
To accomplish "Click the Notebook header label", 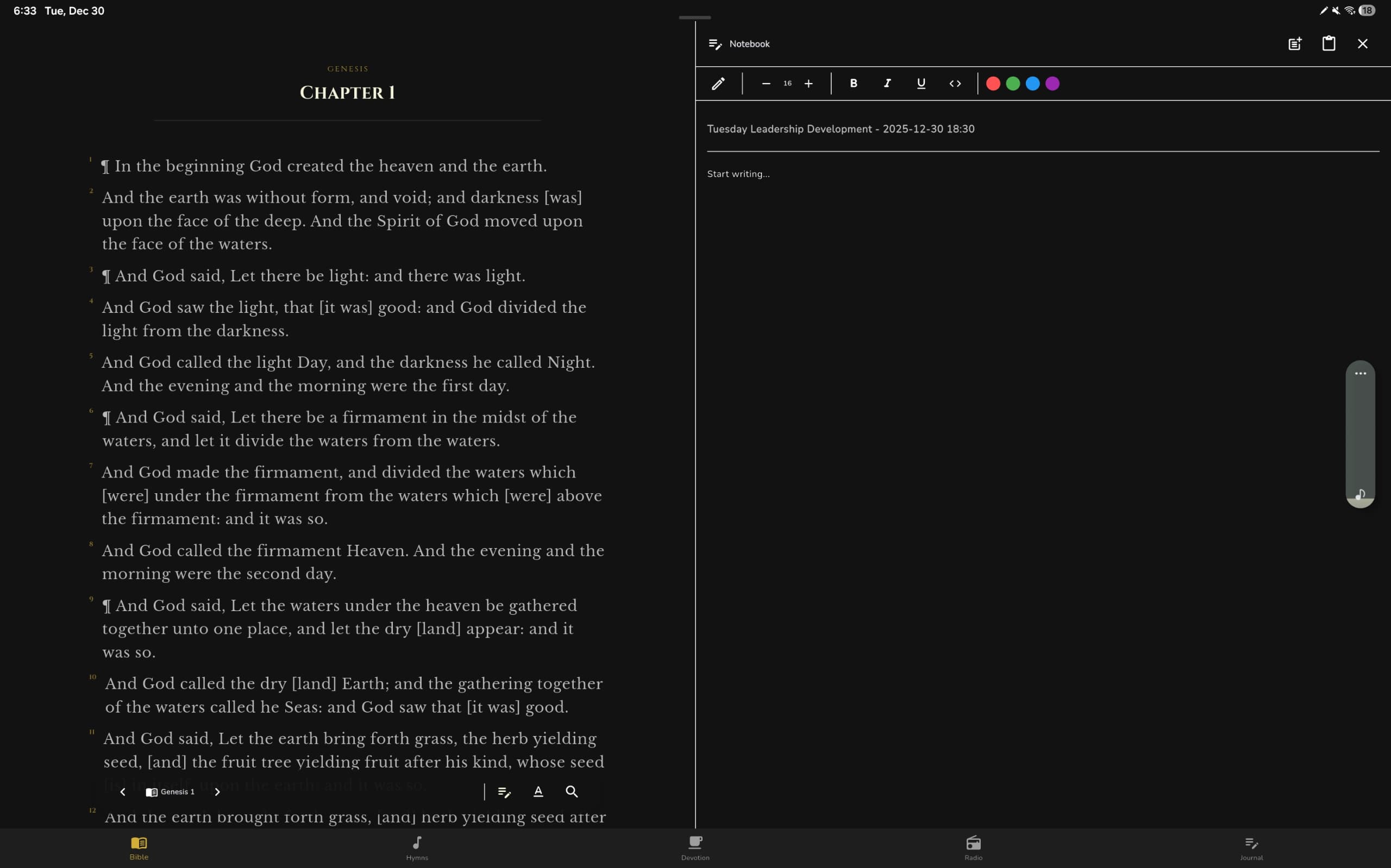I will 749,43.
